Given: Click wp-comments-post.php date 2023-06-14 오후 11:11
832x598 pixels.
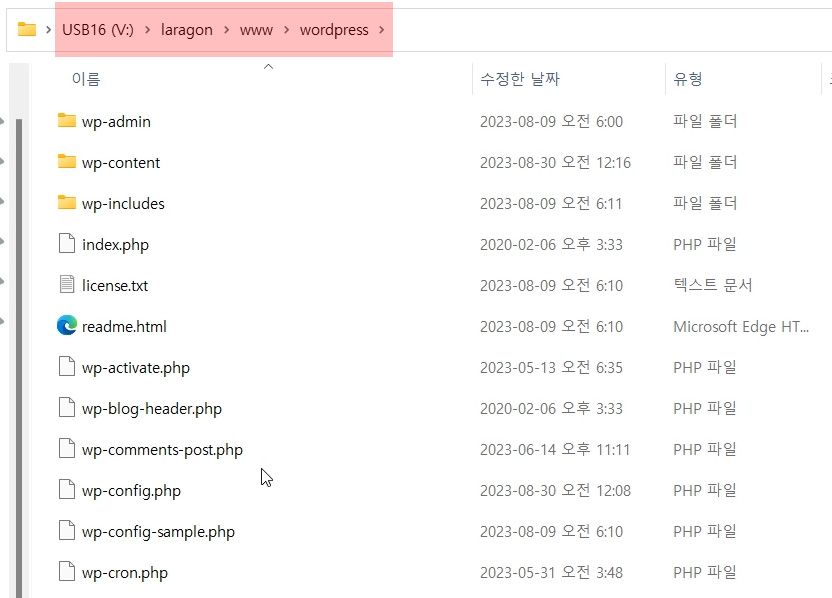Looking at the screenshot, I should 554,449.
